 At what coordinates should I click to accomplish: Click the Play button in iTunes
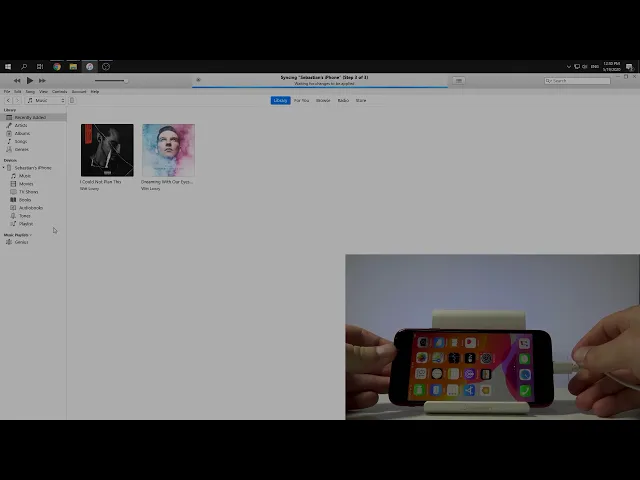[x=29, y=80]
